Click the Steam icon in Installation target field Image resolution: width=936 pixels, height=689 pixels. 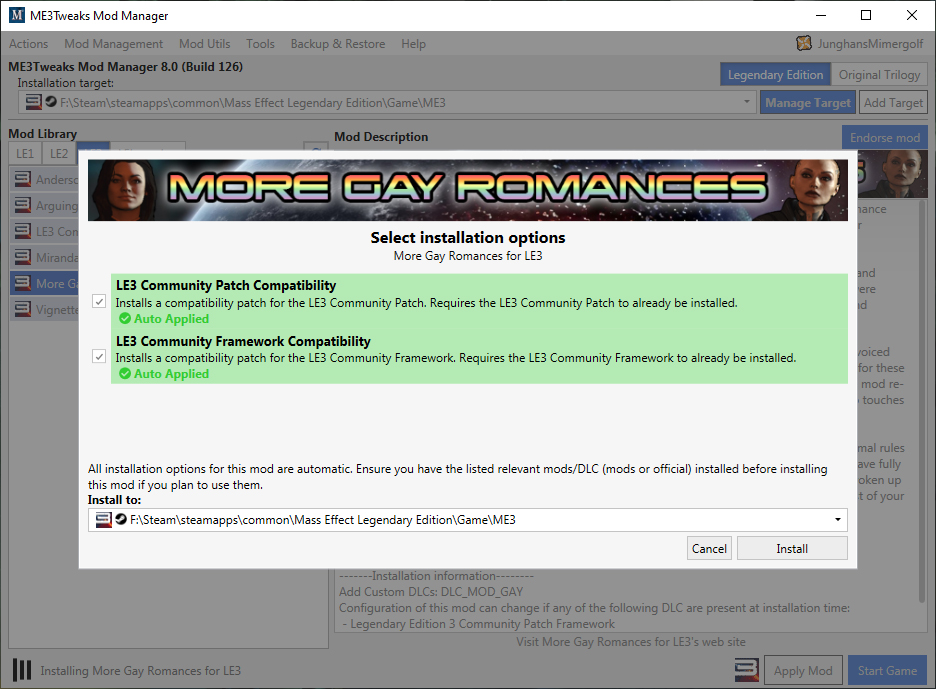tap(51, 101)
